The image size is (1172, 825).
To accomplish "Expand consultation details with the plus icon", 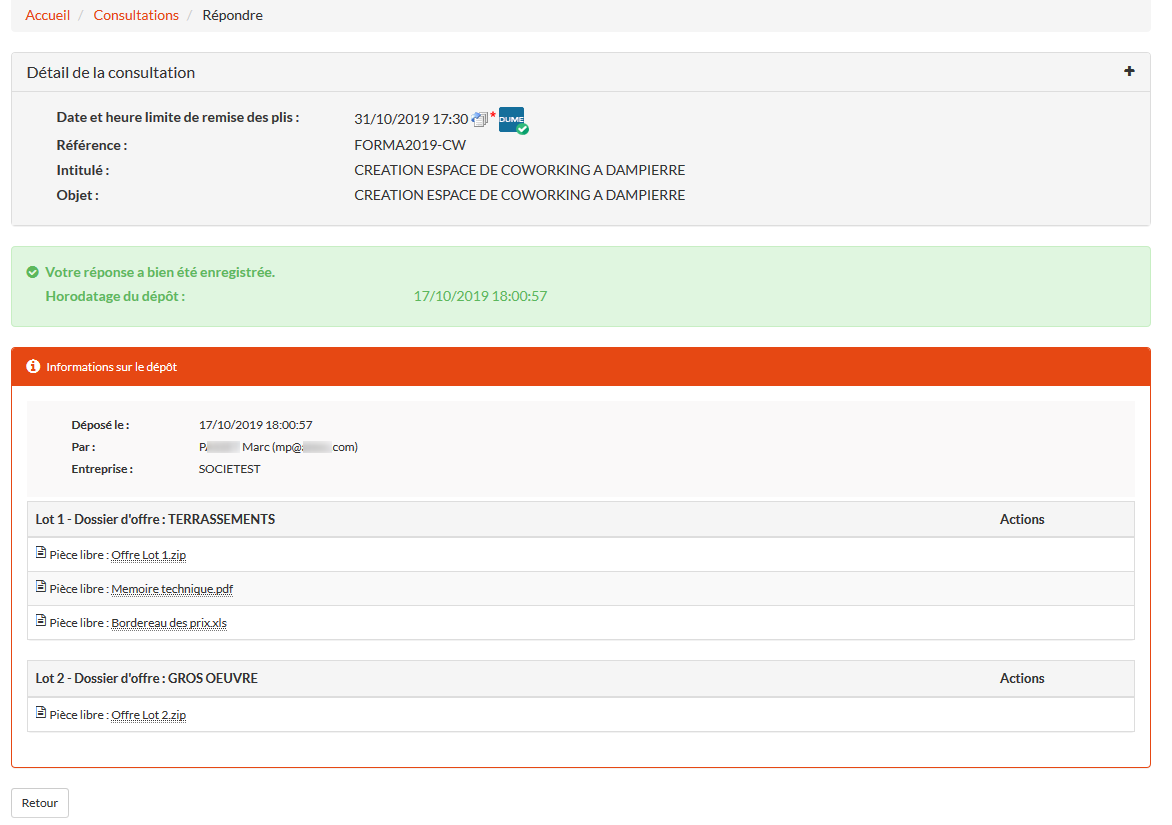I will [1129, 71].
